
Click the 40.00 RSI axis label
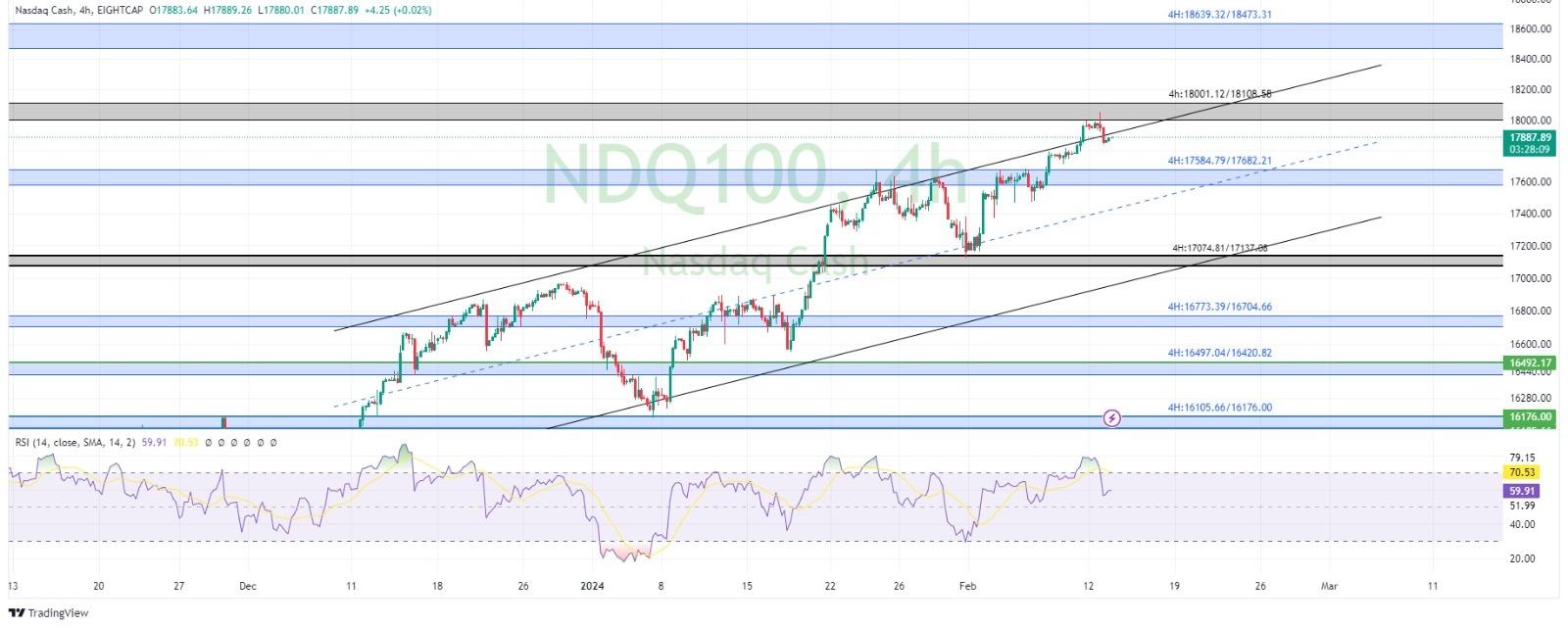(1522, 525)
